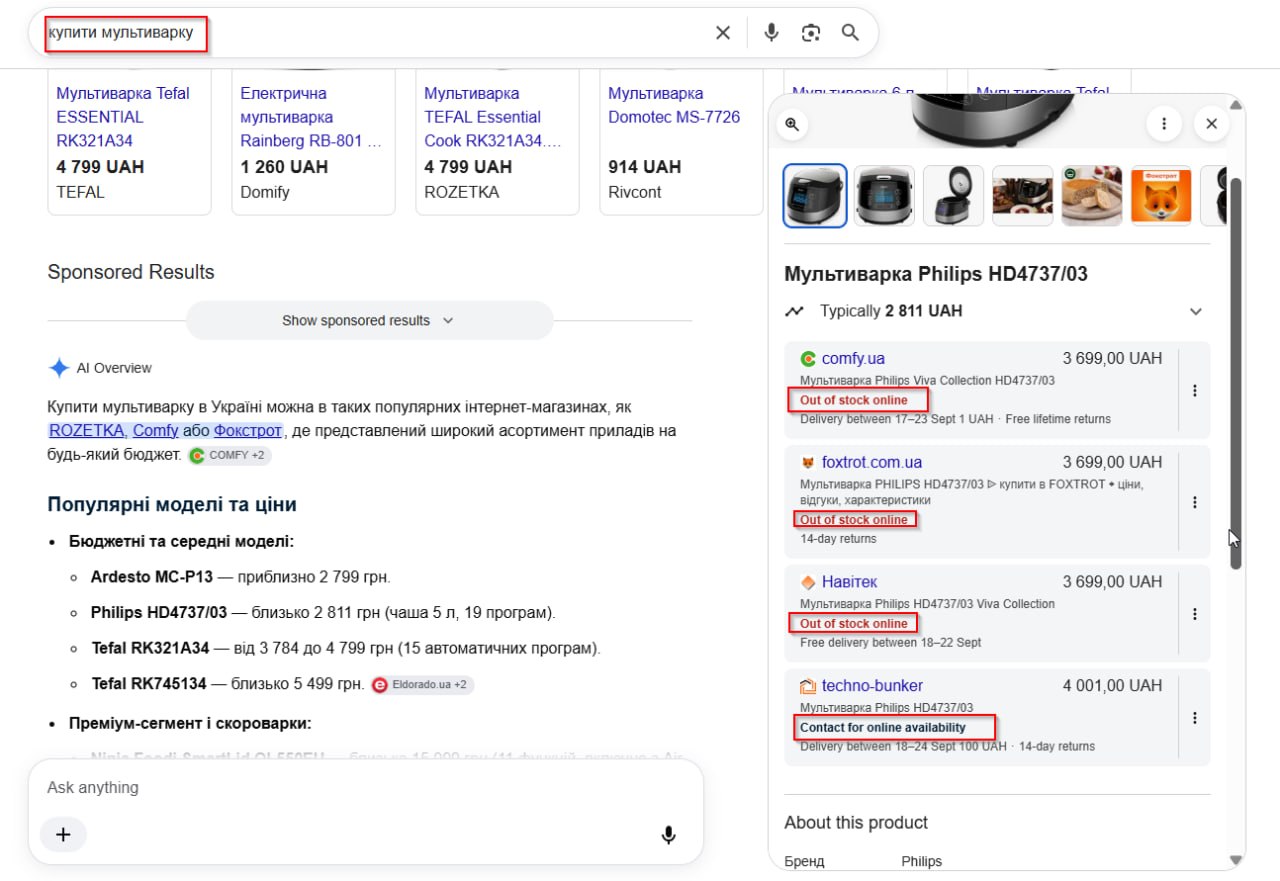The height and width of the screenshot is (881, 1280).
Task: Click the Sponsored Results heading
Action: (x=131, y=272)
